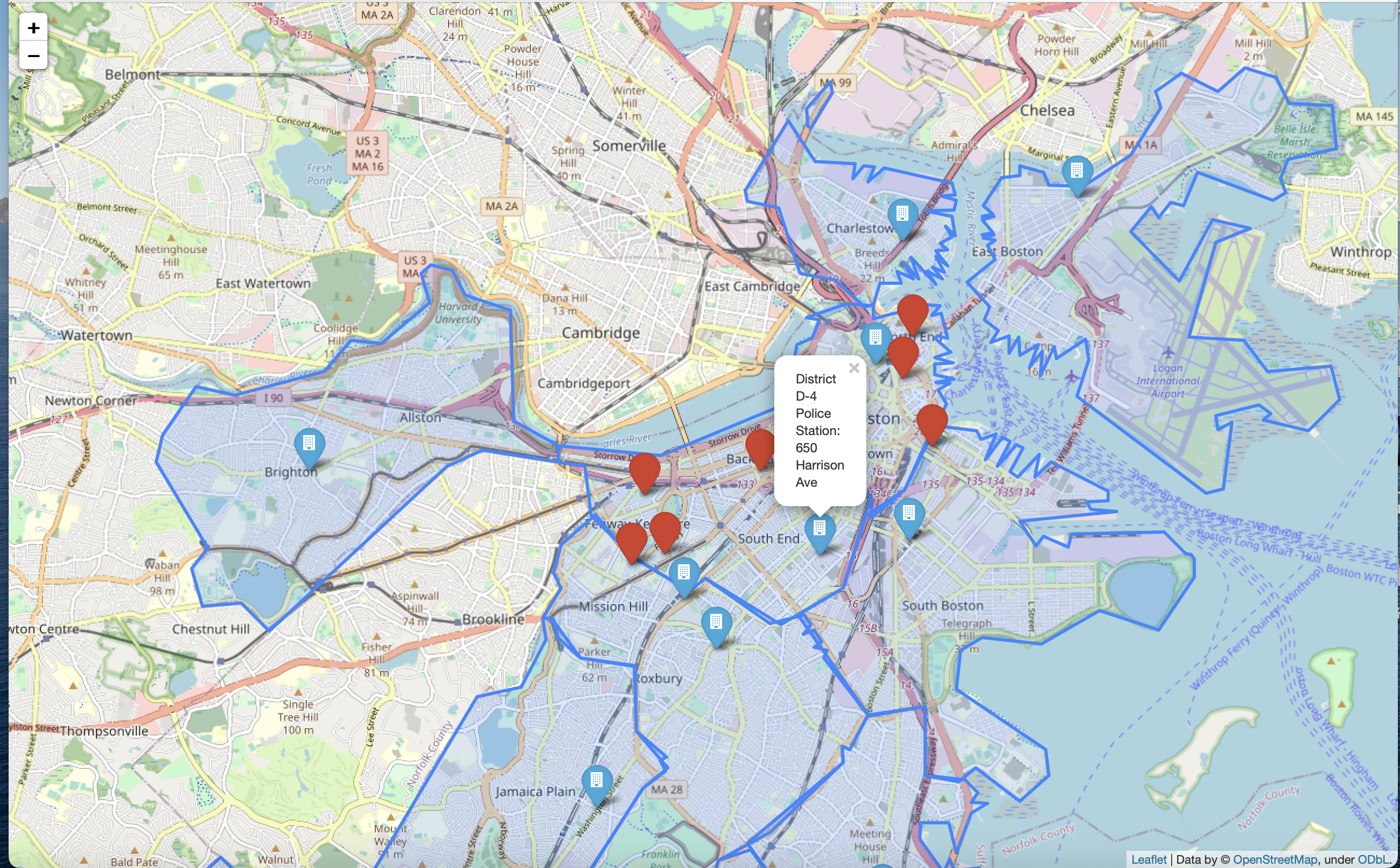This screenshot has height=868, width=1400.
Task: Click the zoom in plus button
Action: click(33, 27)
